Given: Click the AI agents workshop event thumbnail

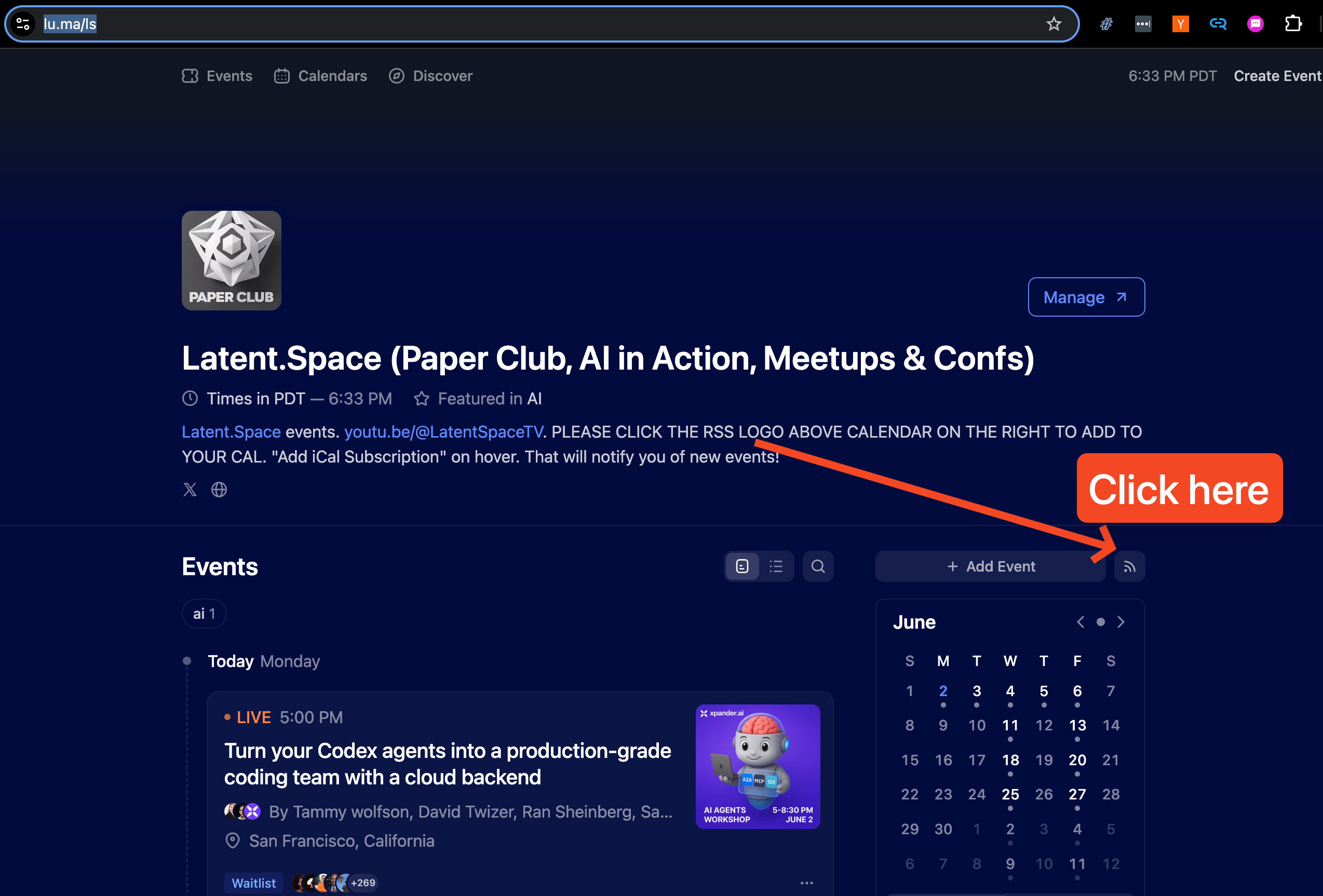Looking at the screenshot, I should (757, 766).
